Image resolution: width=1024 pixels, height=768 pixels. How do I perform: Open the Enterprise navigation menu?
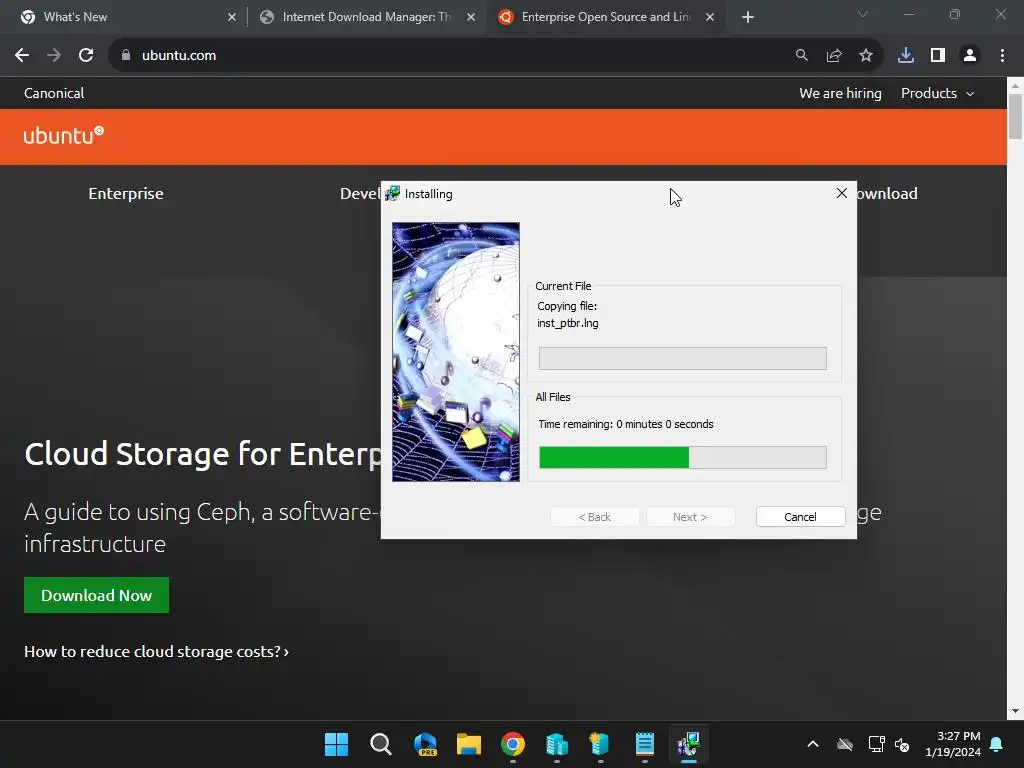(x=126, y=194)
